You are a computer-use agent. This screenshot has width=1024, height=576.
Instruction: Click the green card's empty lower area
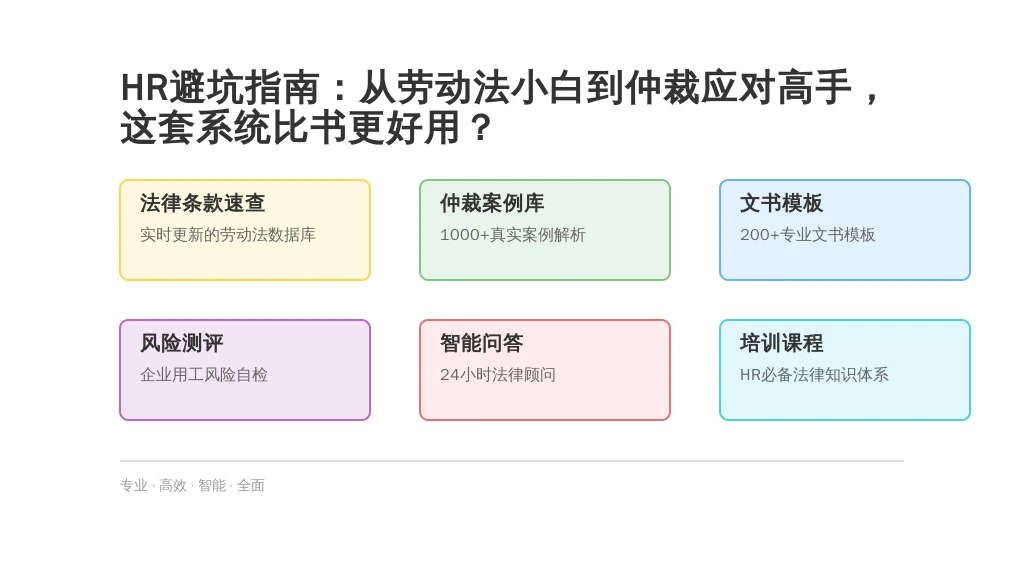pos(545,263)
